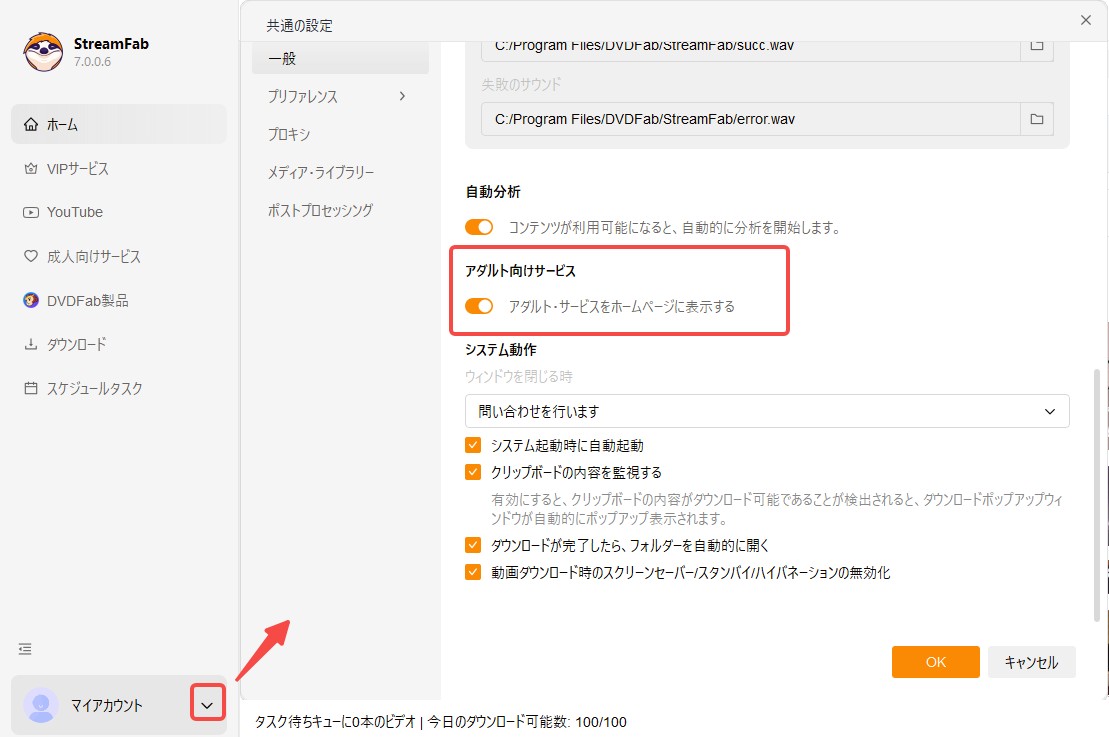
Task: Turn off showing adult services on homepage
Action: click(479, 306)
